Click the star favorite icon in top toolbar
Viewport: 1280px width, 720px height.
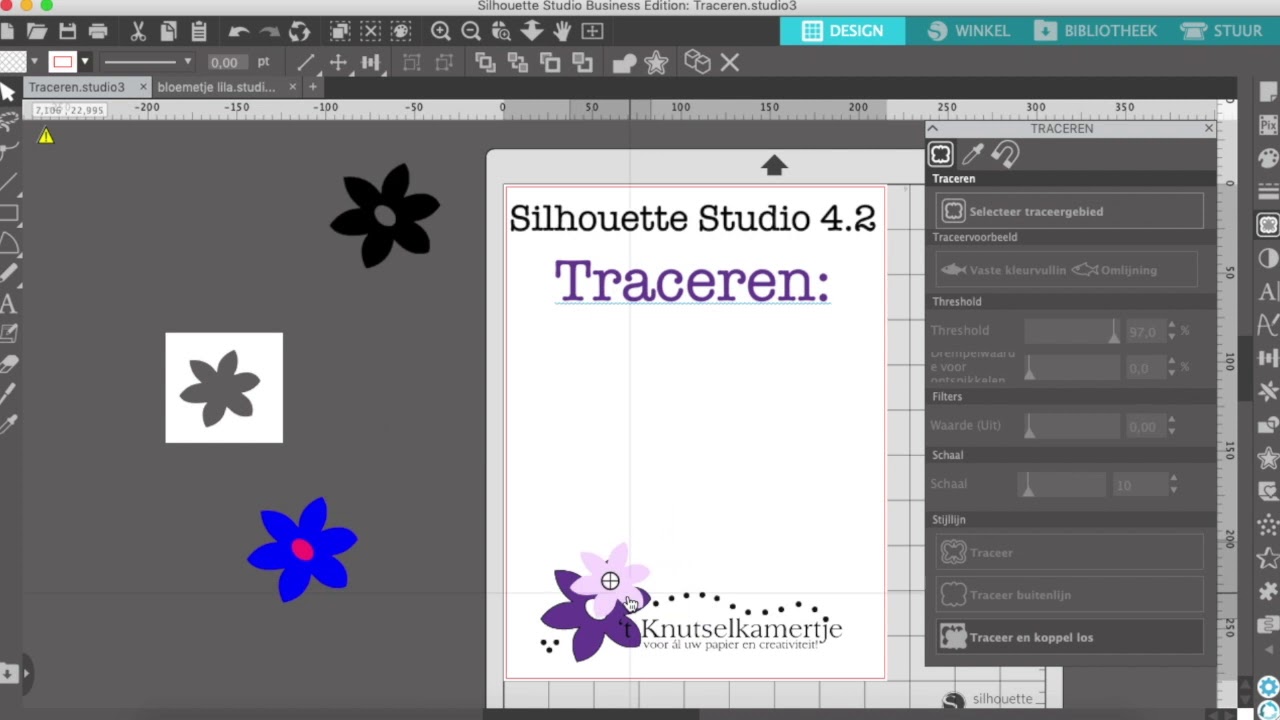tap(656, 63)
